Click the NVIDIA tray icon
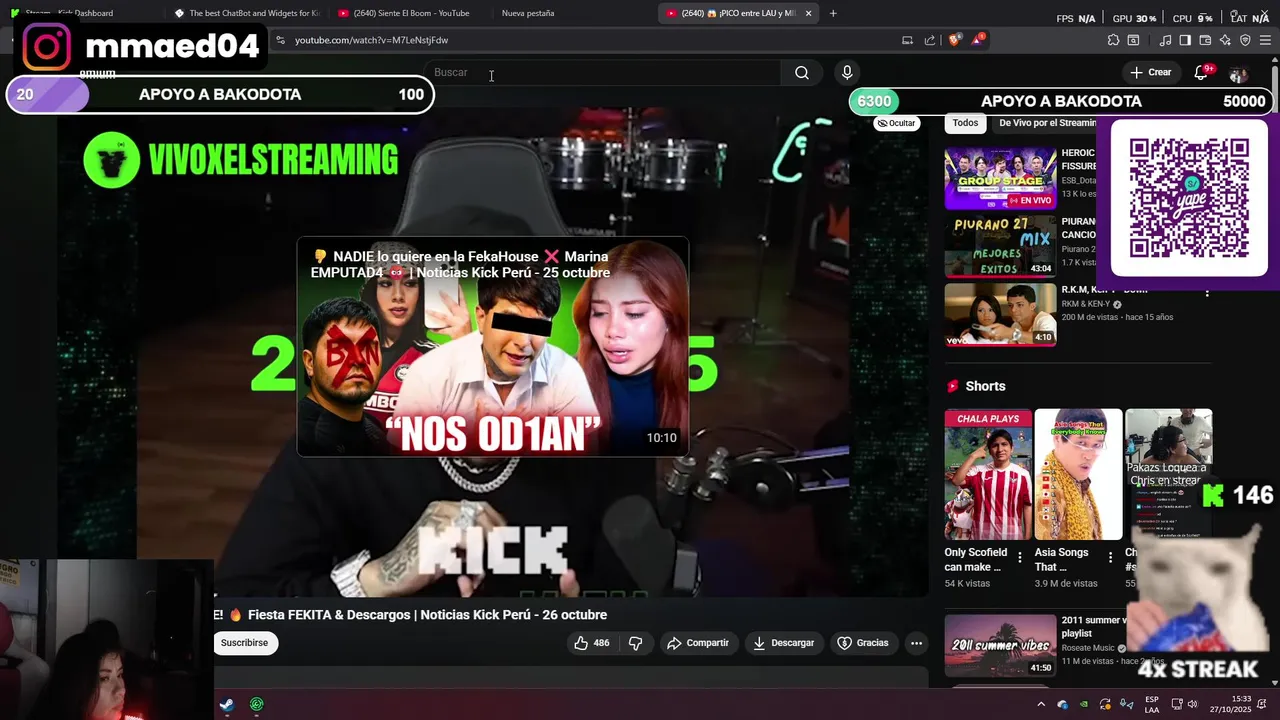Screen dimensions: 1280x720 (1084, 704)
